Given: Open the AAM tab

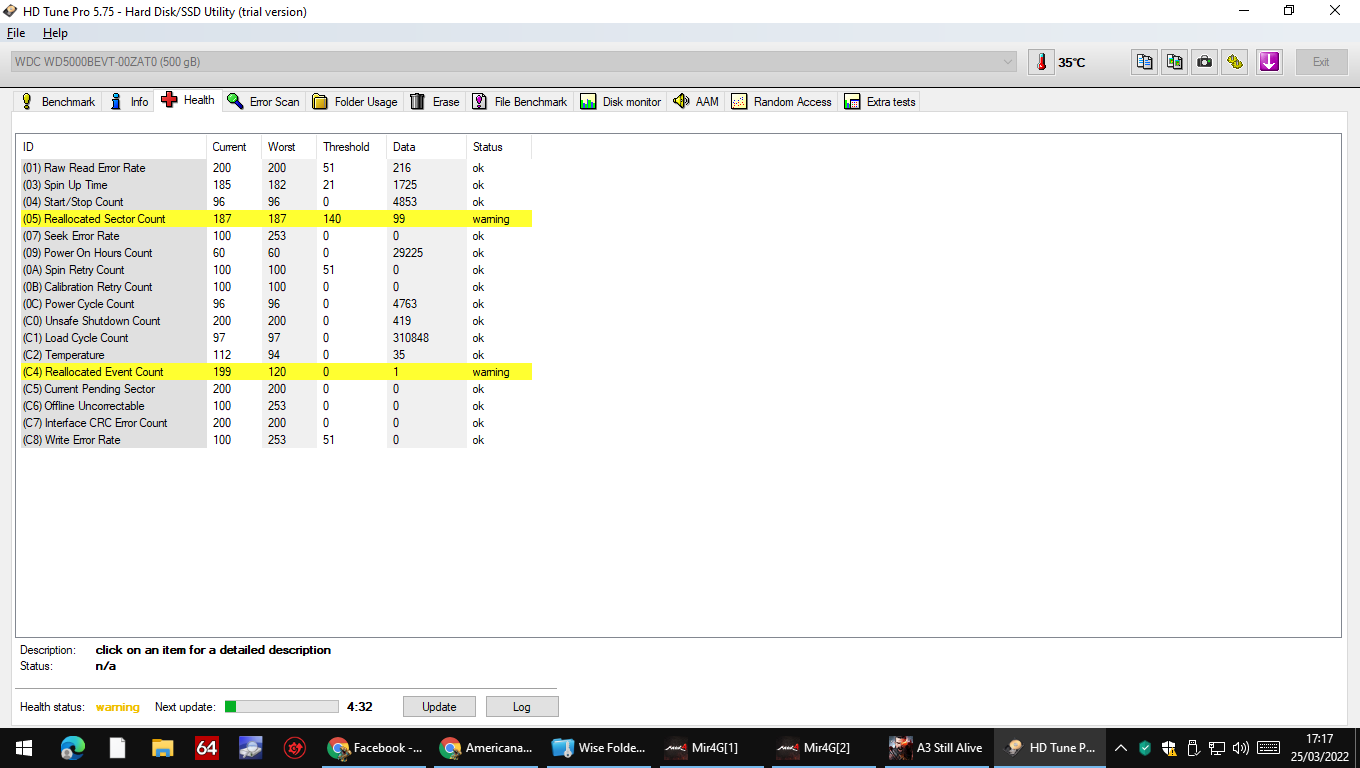Looking at the screenshot, I should click(x=696, y=102).
